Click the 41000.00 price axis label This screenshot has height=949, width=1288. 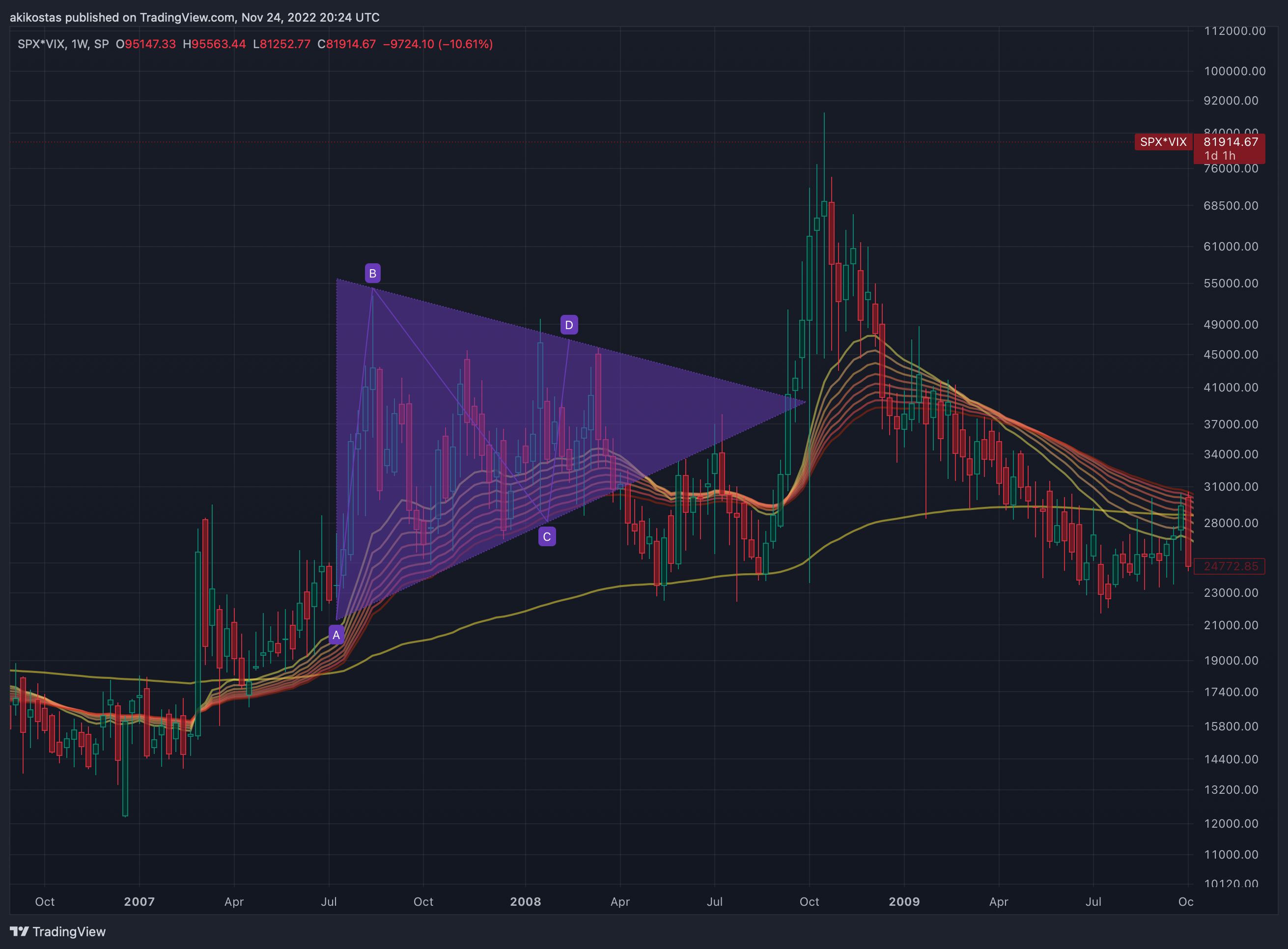[1231, 387]
